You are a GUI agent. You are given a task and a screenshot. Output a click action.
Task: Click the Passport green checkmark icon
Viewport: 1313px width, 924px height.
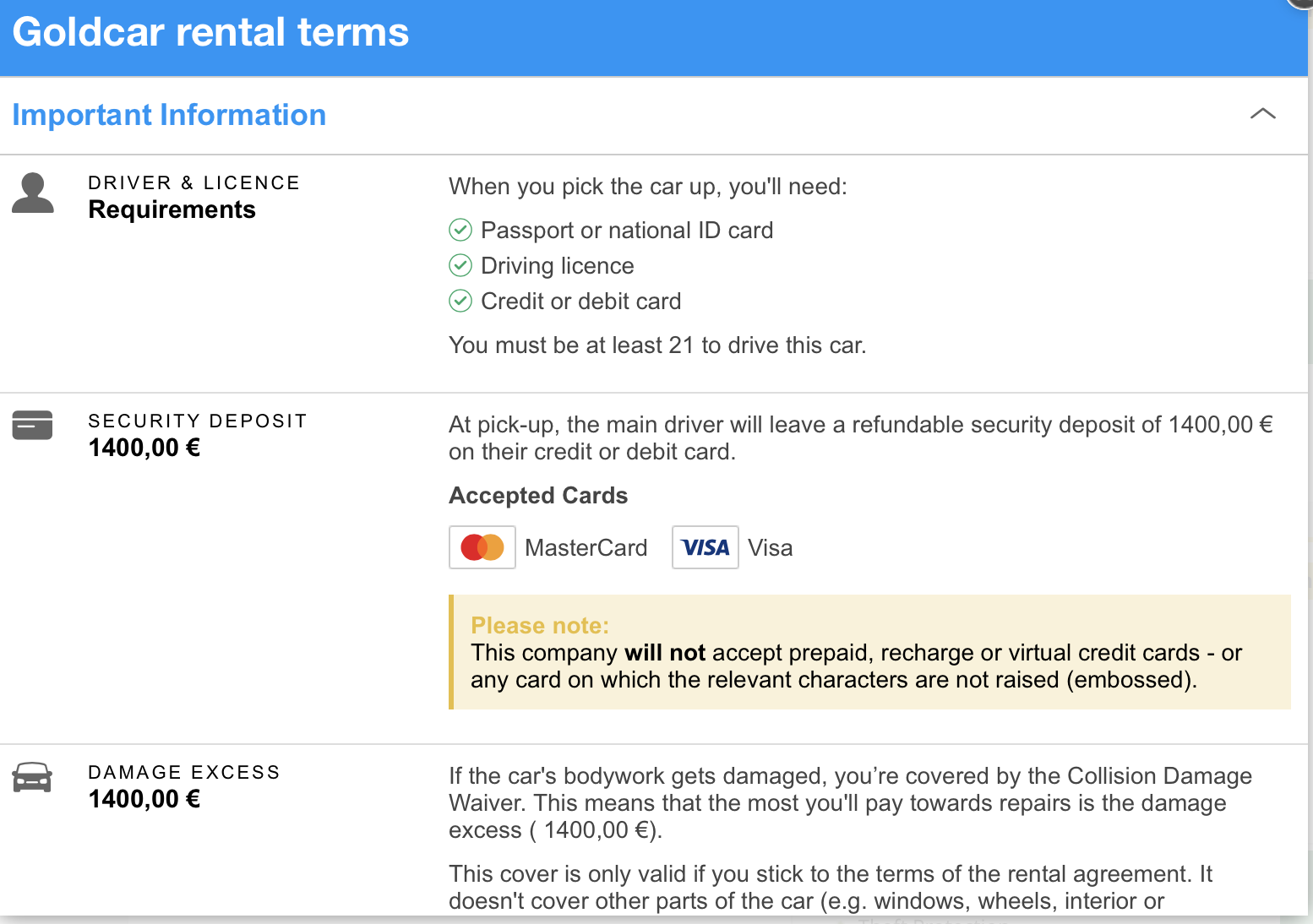coord(460,230)
